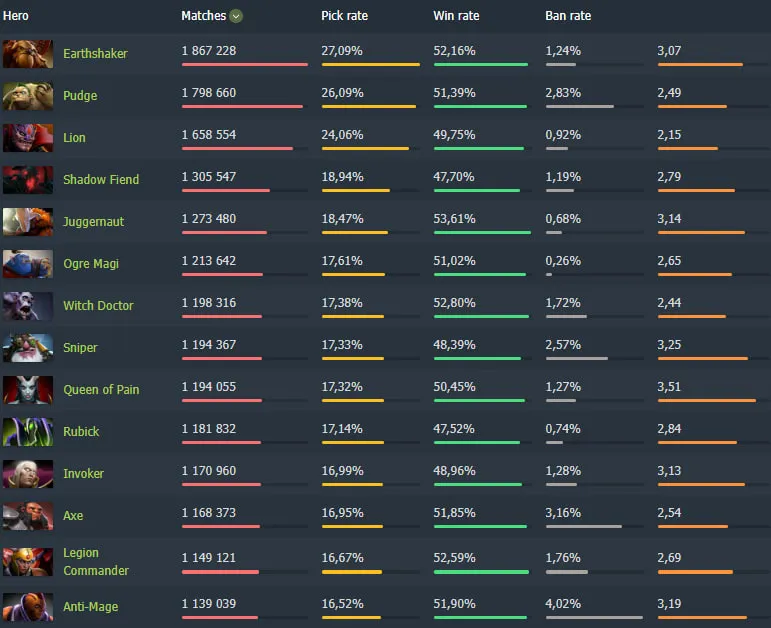
Task: Open the Sniper hero link
Action: point(80,348)
